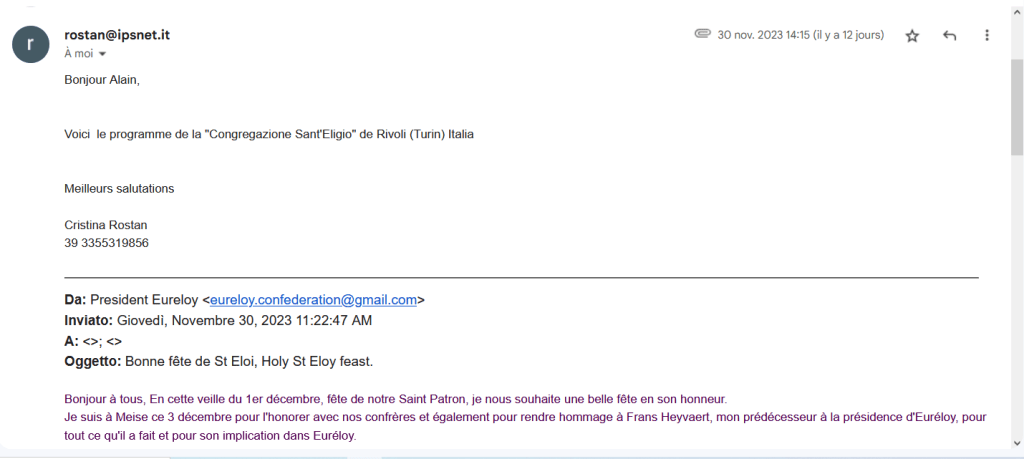Click the vertical scrollbar thumb
The height and width of the screenshot is (459, 1024).
1017,105
